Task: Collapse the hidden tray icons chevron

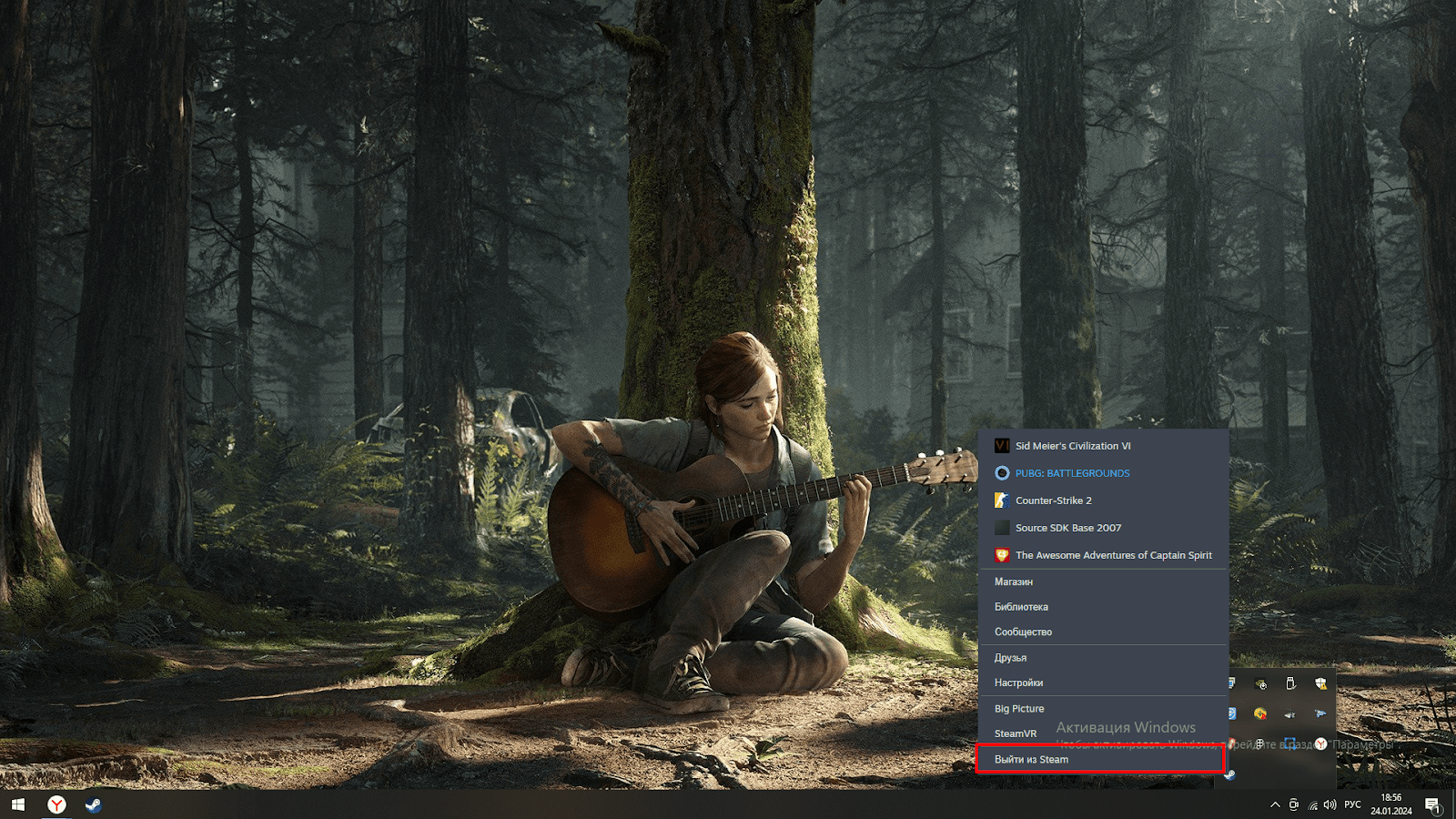Action: pyautogui.click(x=1275, y=804)
